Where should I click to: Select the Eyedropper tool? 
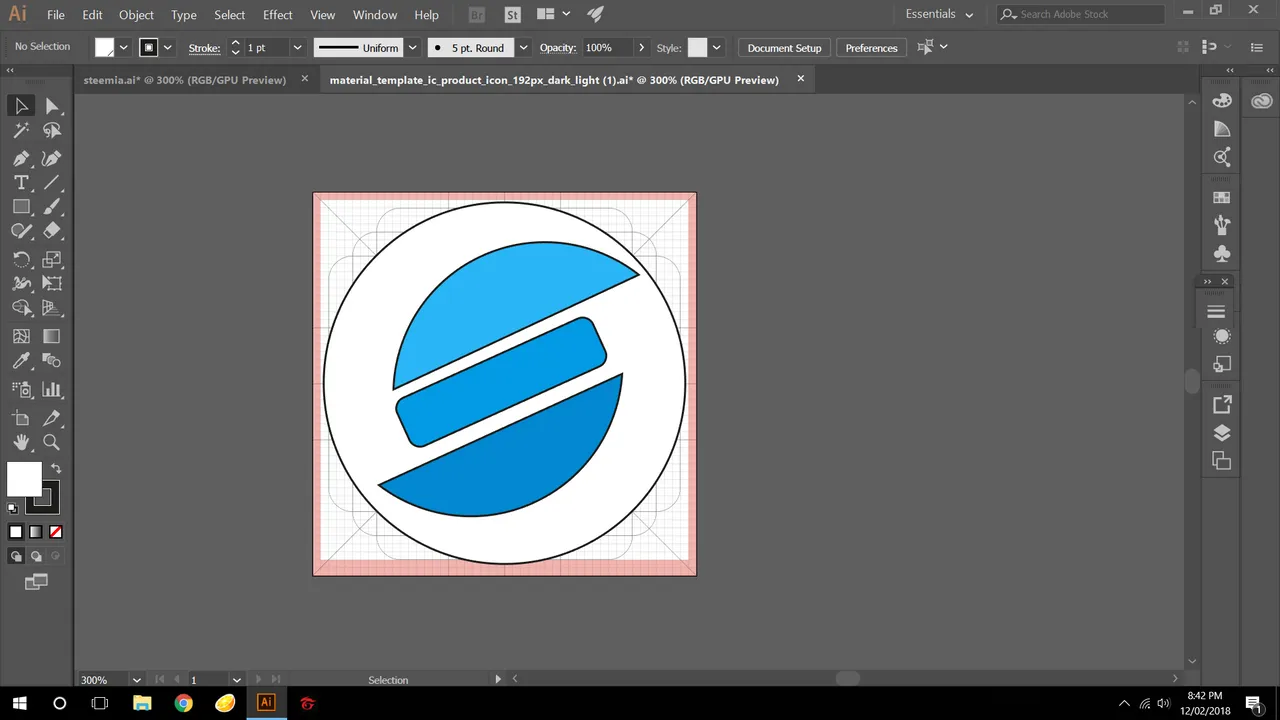pos(21,361)
